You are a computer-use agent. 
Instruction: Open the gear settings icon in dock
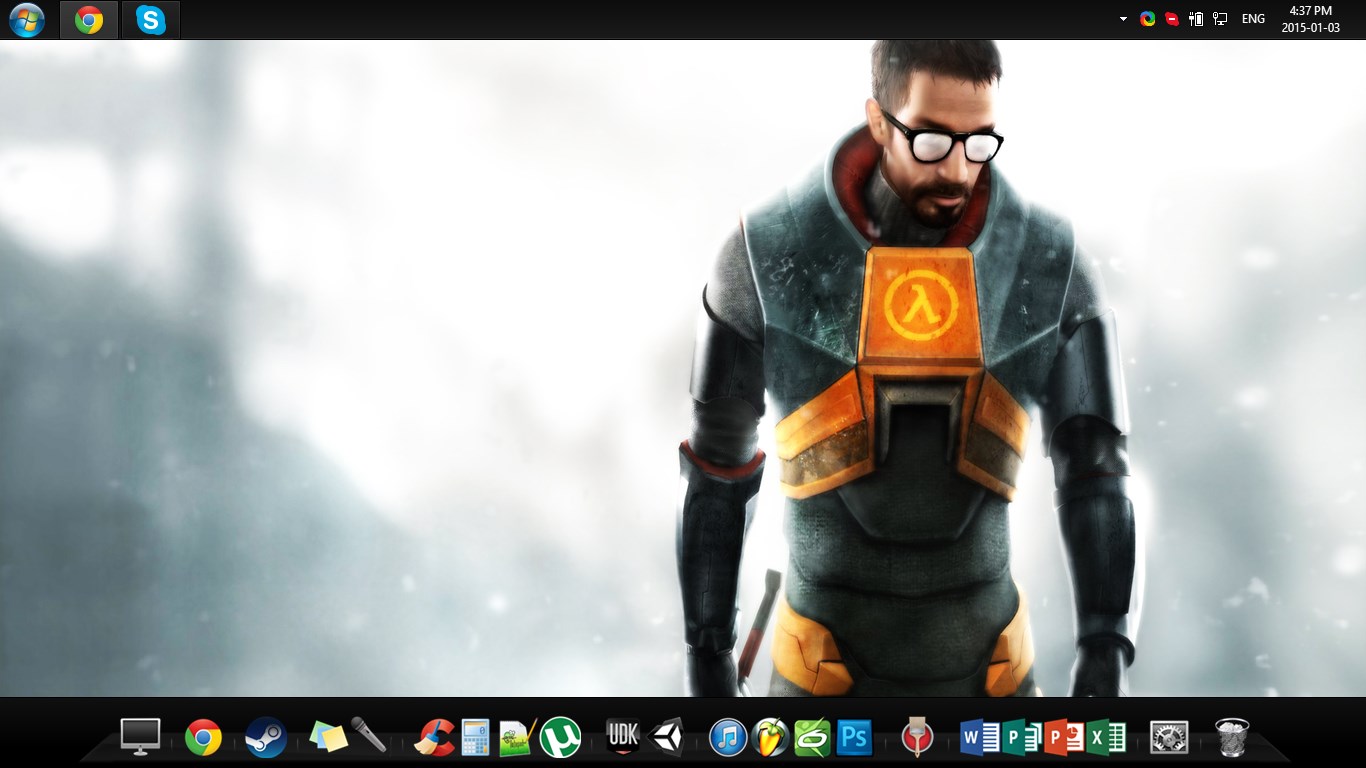point(1169,738)
